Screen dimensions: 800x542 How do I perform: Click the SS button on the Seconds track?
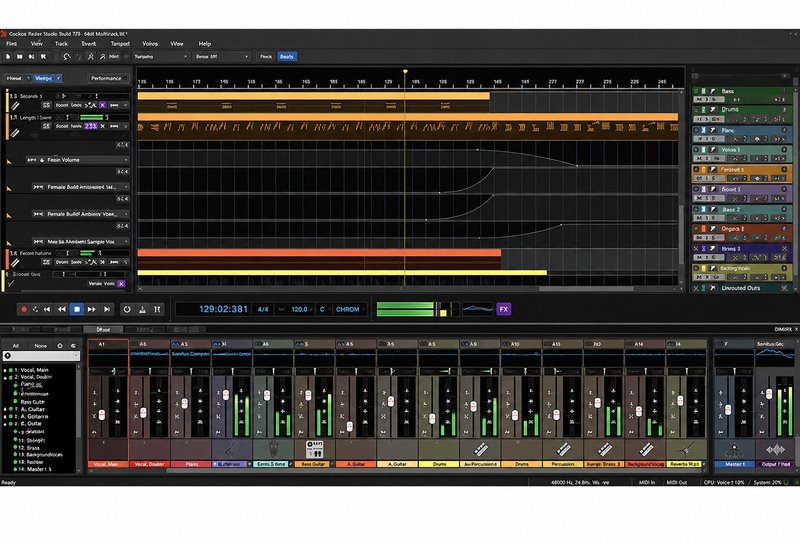coord(46,105)
